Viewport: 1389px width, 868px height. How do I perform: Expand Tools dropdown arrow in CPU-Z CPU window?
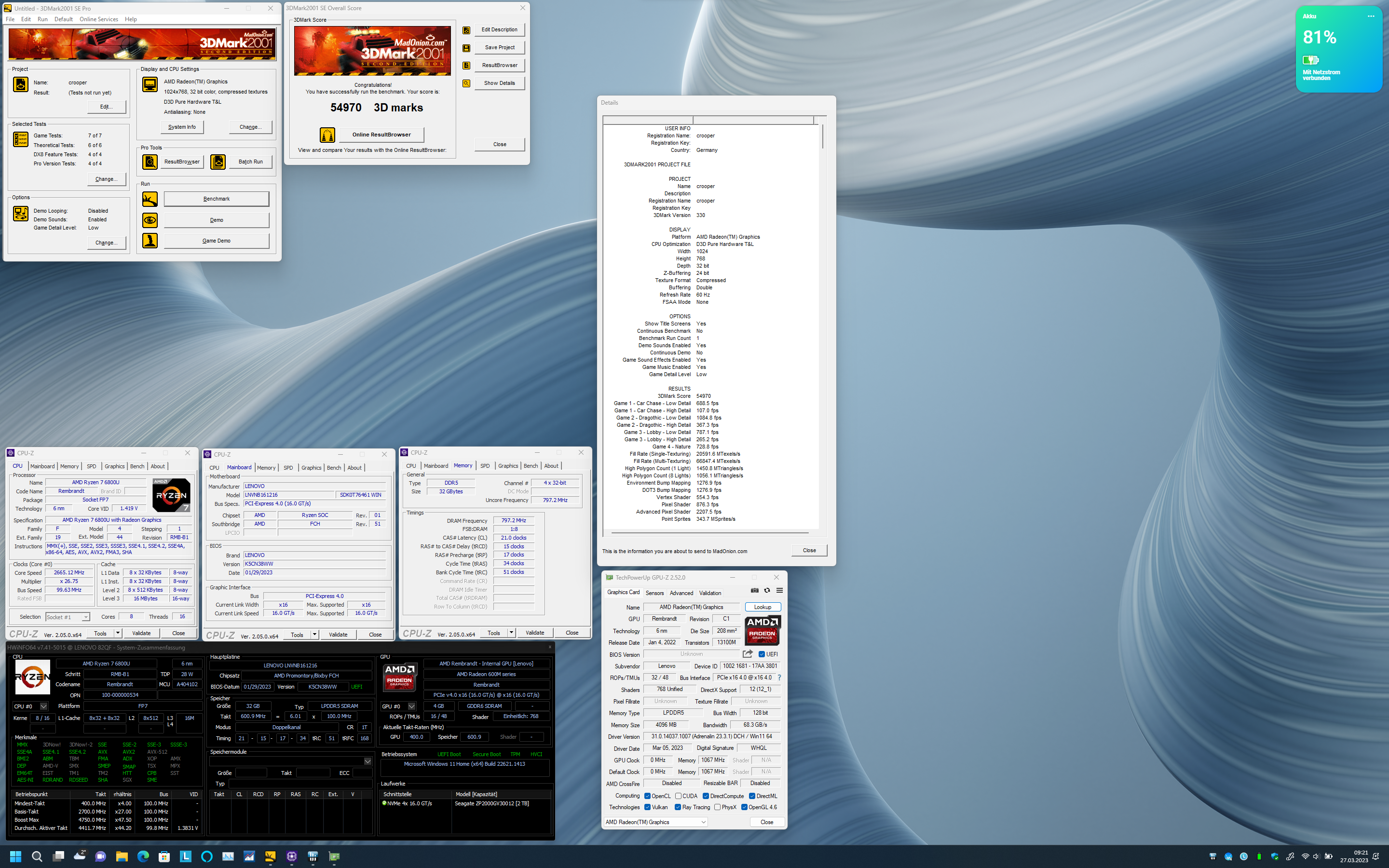118,633
